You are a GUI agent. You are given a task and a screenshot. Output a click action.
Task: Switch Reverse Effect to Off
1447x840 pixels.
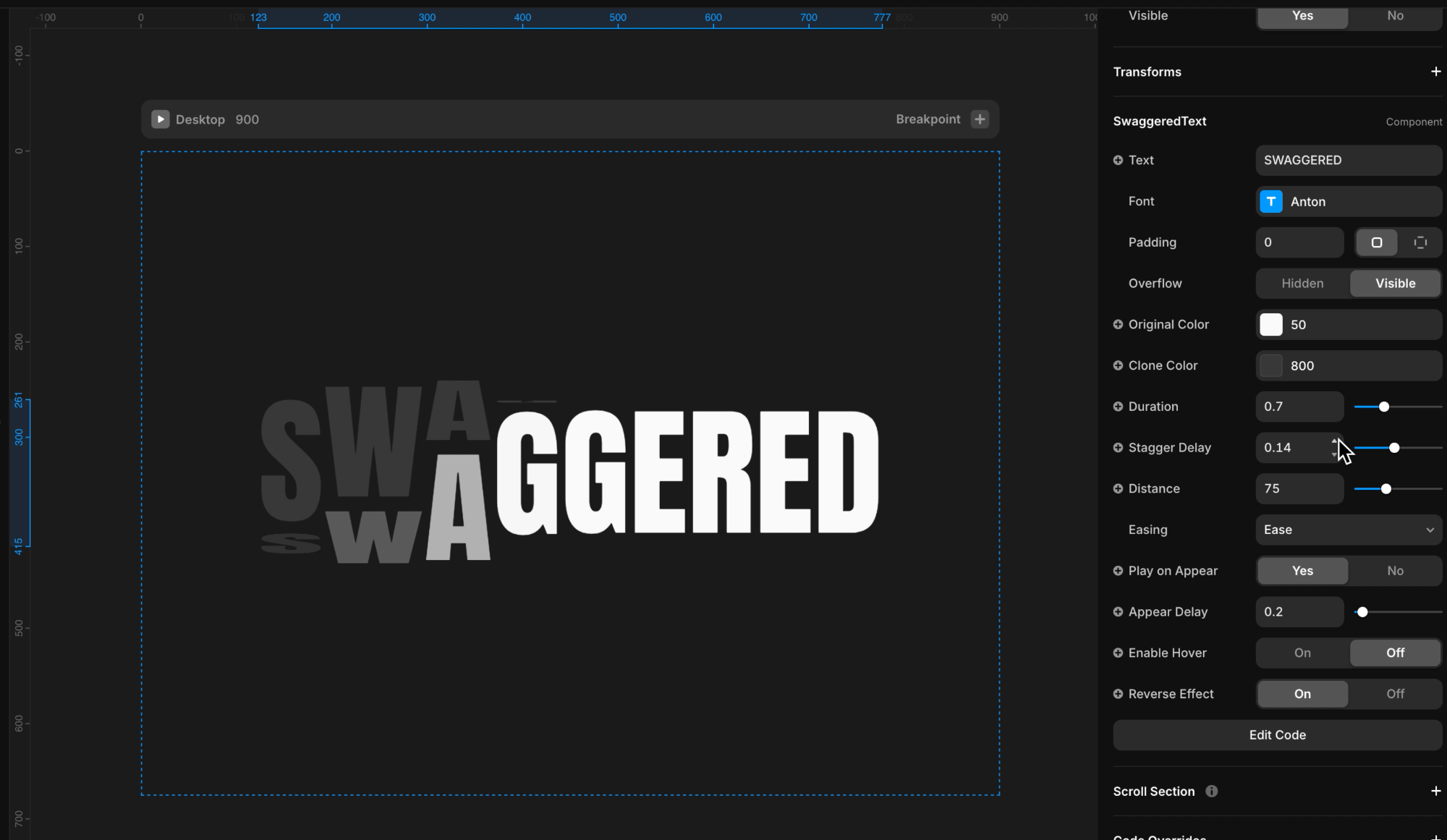pos(1395,694)
